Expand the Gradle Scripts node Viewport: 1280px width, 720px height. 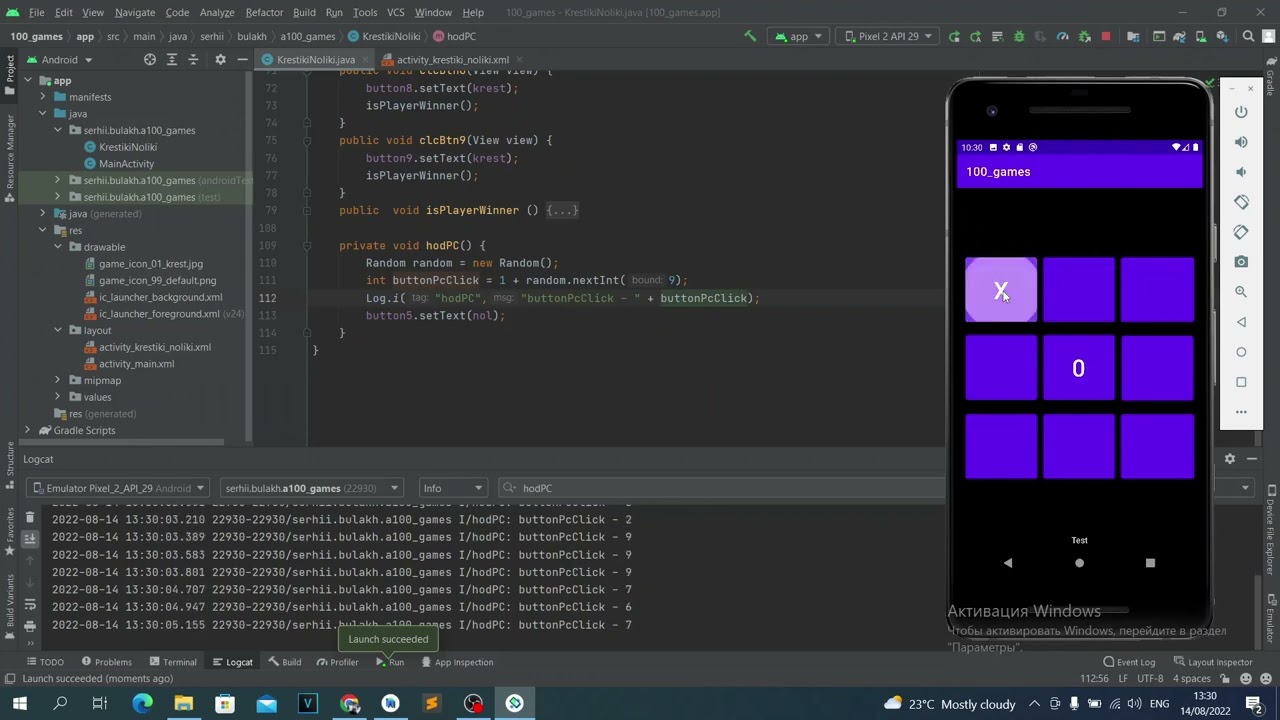point(28,430)
